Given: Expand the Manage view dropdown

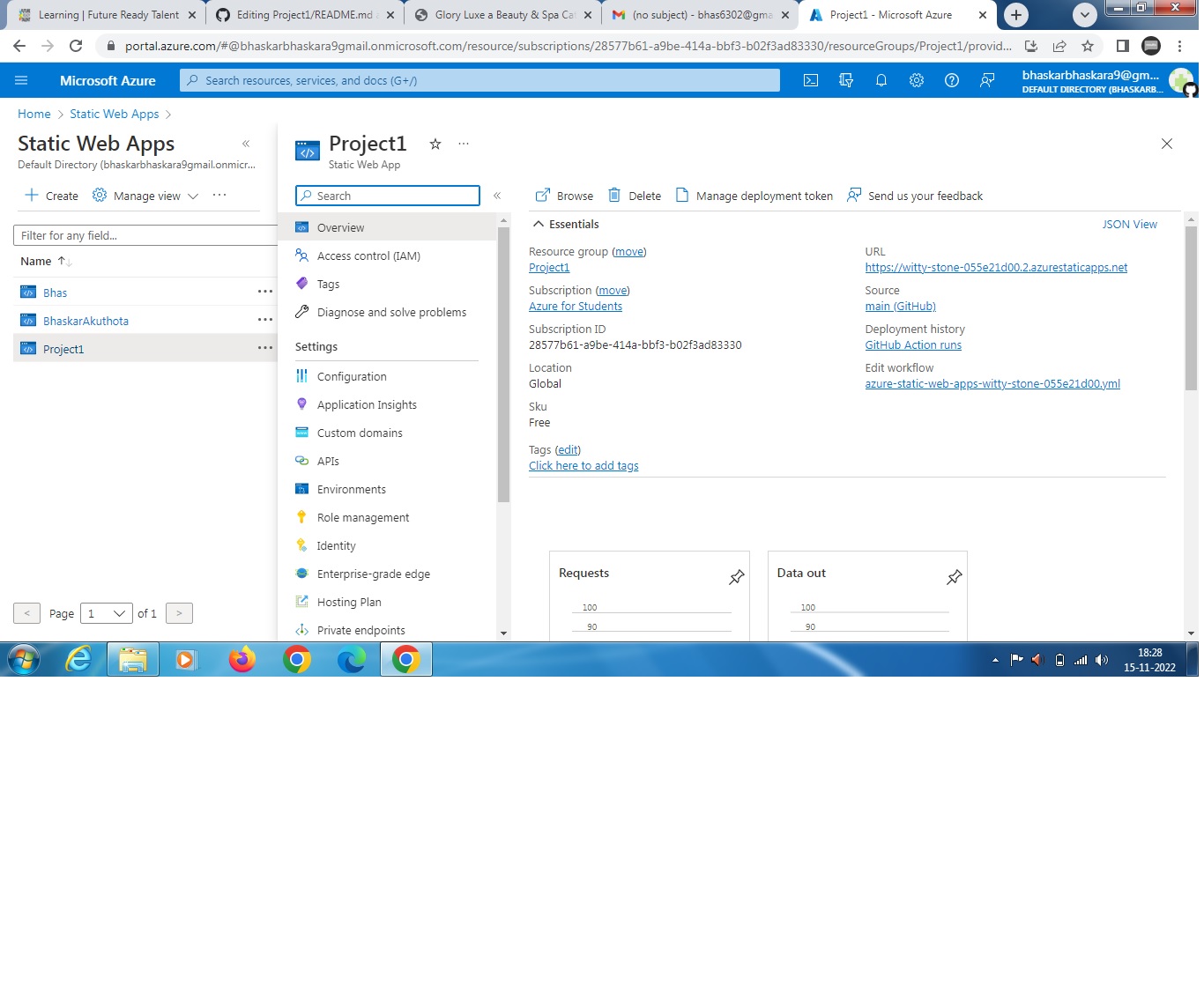Looking at the screenshot, I should point(145,196).
